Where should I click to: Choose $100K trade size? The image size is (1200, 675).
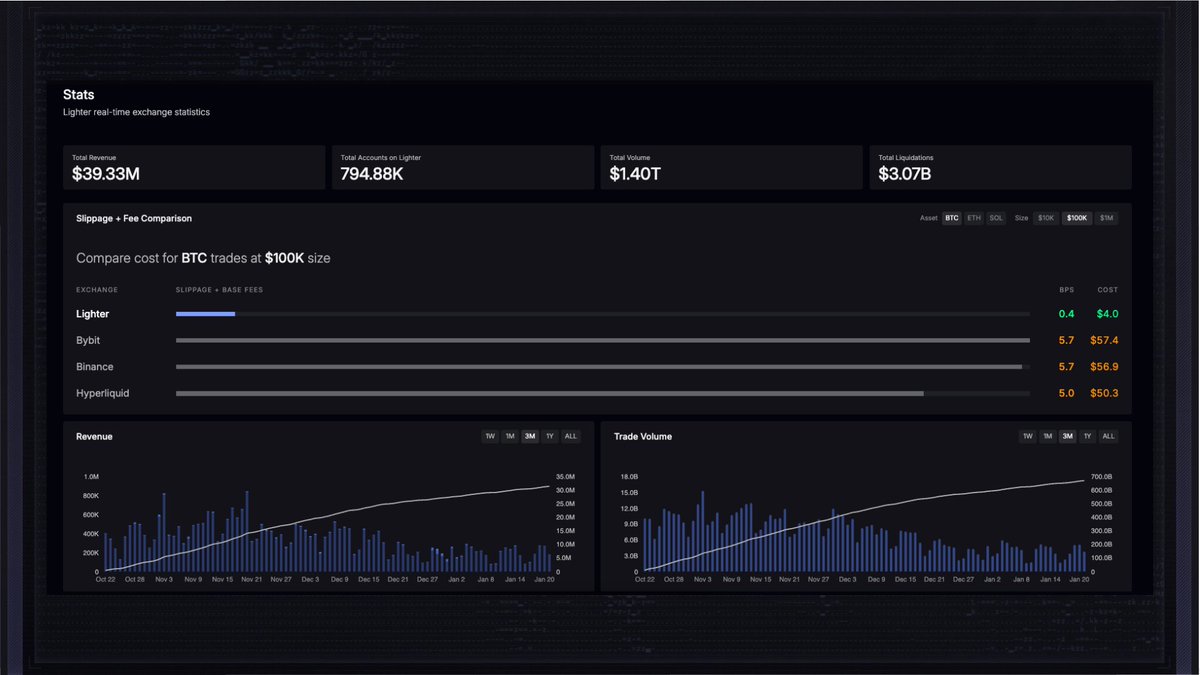pyautogui.click(x=1077, y=218)
